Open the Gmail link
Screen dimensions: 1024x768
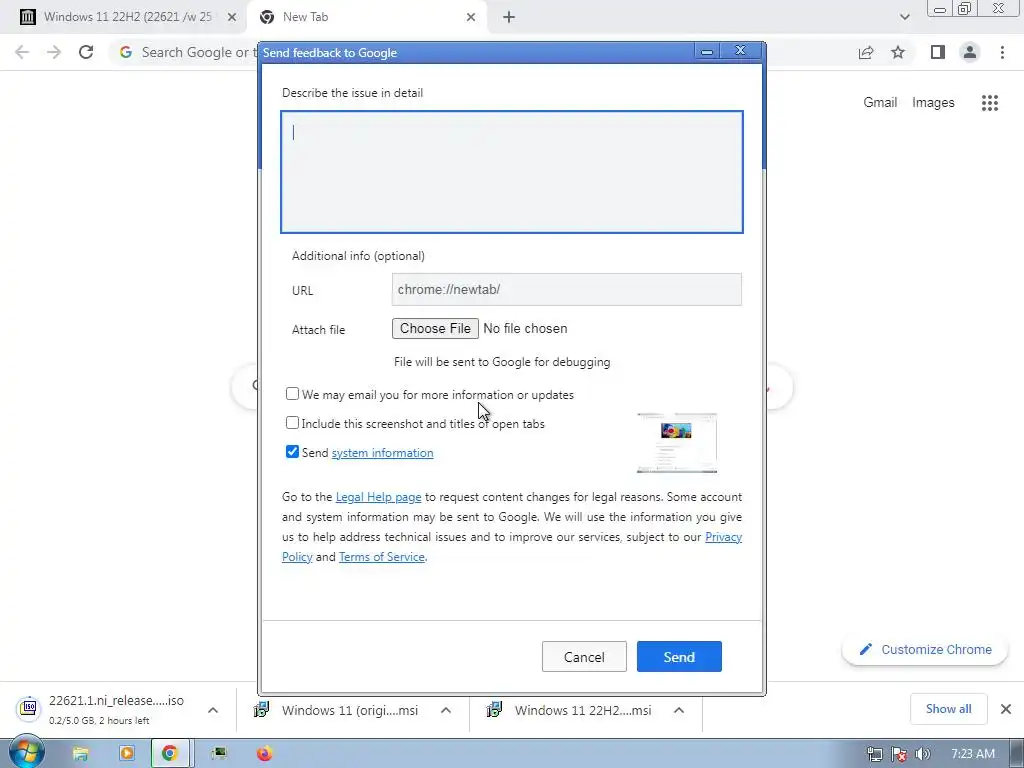tap(880, 103)
